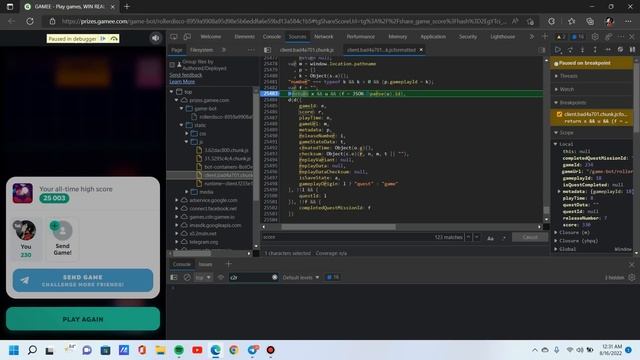The width and height of the screenshot is (640, 360).
Task: Click the browser address bar
Action: pos(284,21)
